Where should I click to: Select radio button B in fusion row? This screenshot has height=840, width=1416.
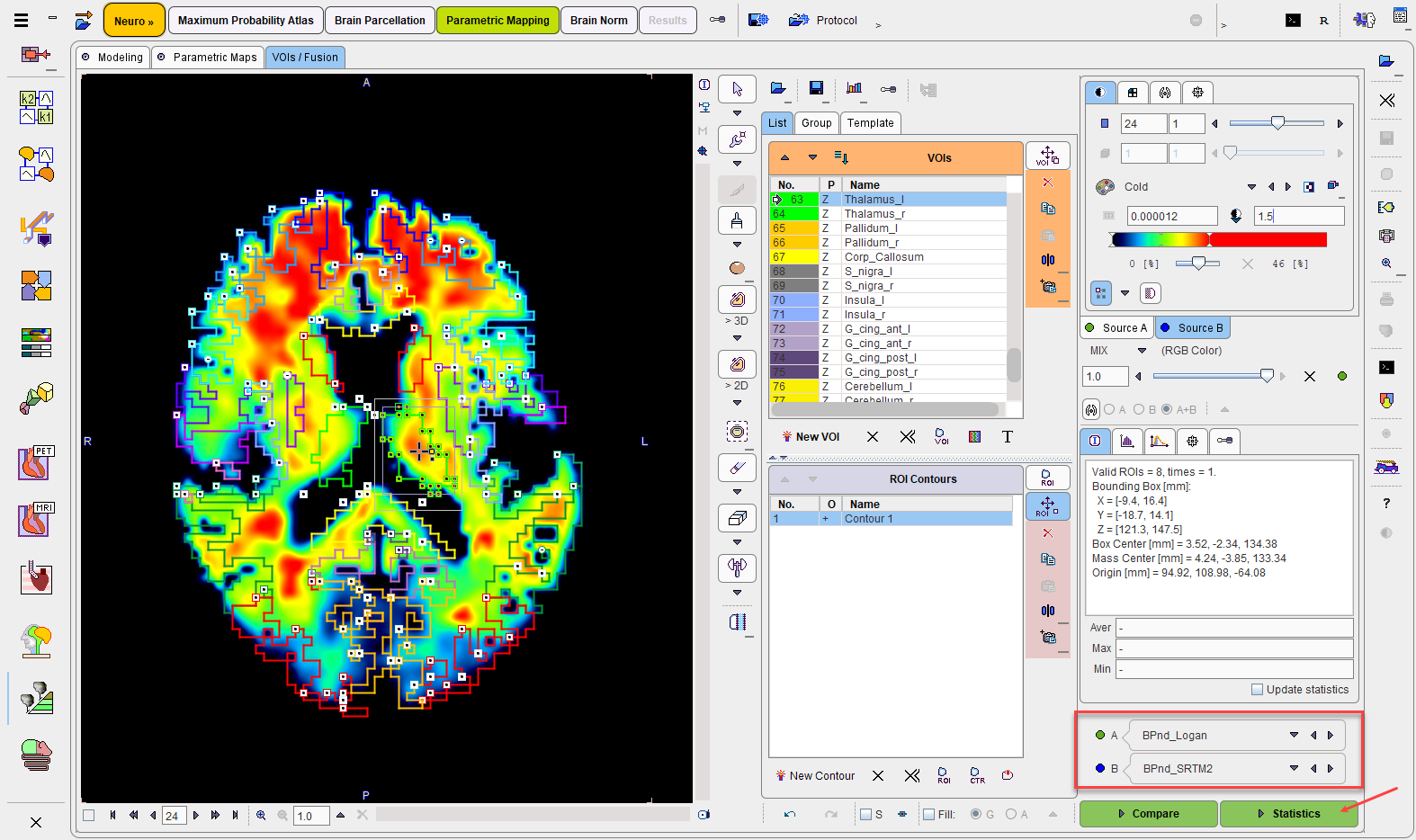pyautogui.click(x=1139, y=409)
